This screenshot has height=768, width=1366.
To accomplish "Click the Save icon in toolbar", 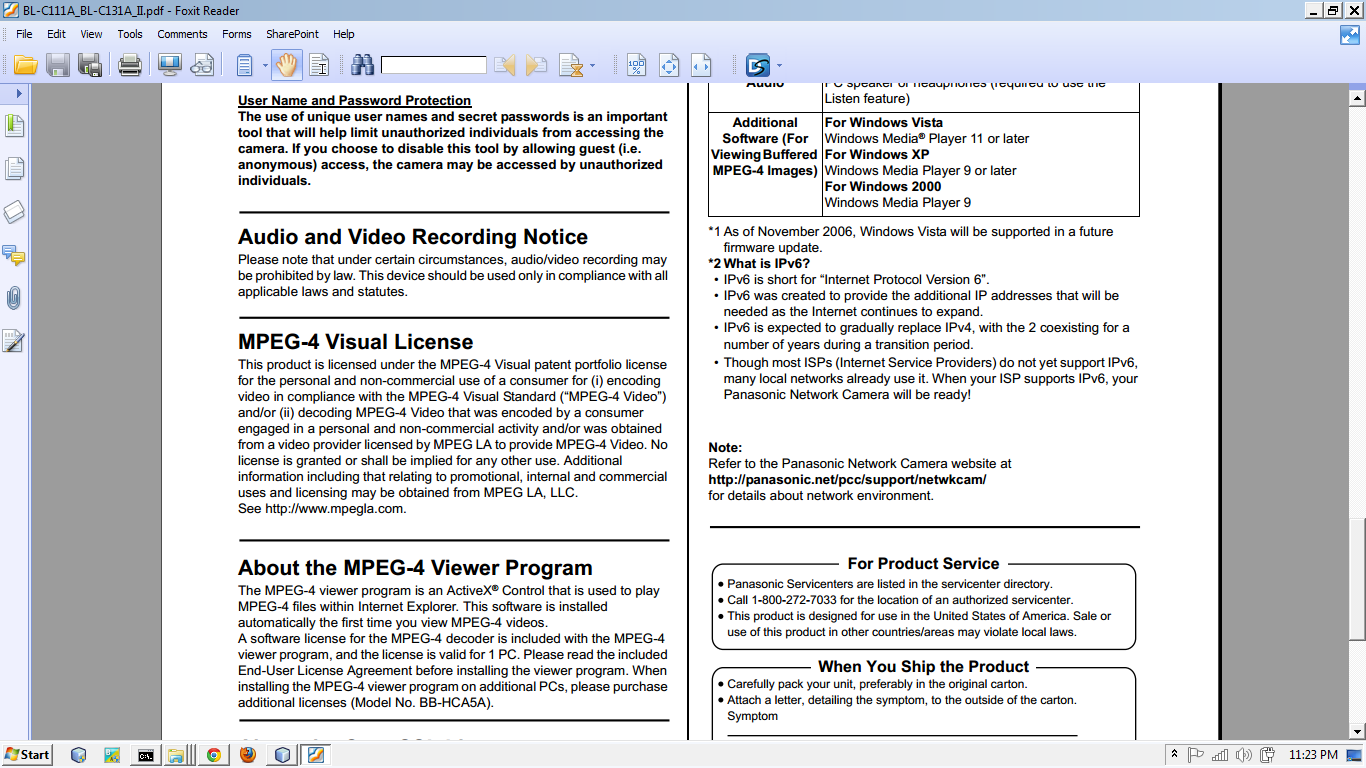I will 58,66.
